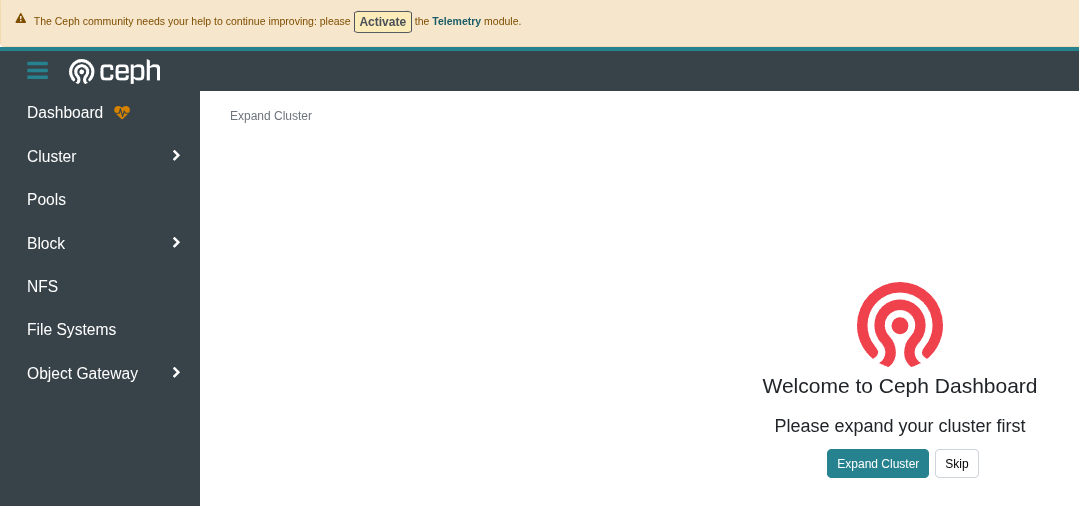Skip cluster expansion
Viewport: 1079px width, 506px height.
point(957,463)
